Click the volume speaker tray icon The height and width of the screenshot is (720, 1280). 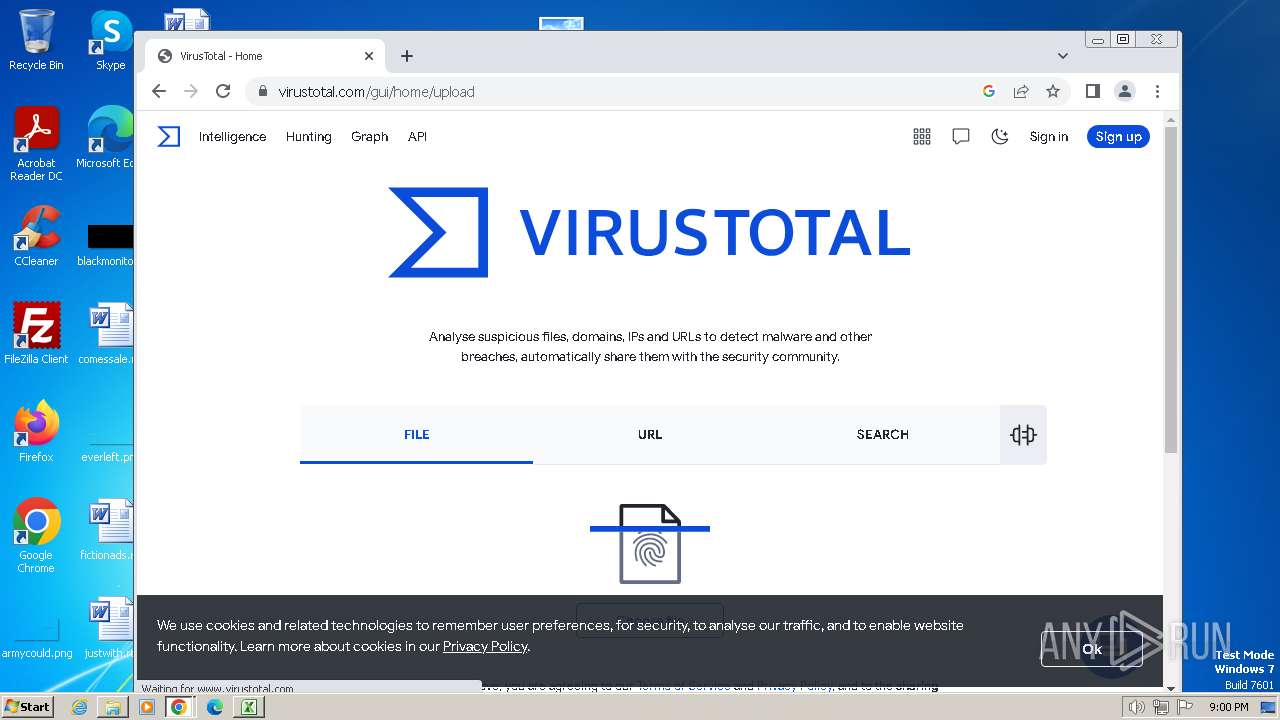(1136, 707)
